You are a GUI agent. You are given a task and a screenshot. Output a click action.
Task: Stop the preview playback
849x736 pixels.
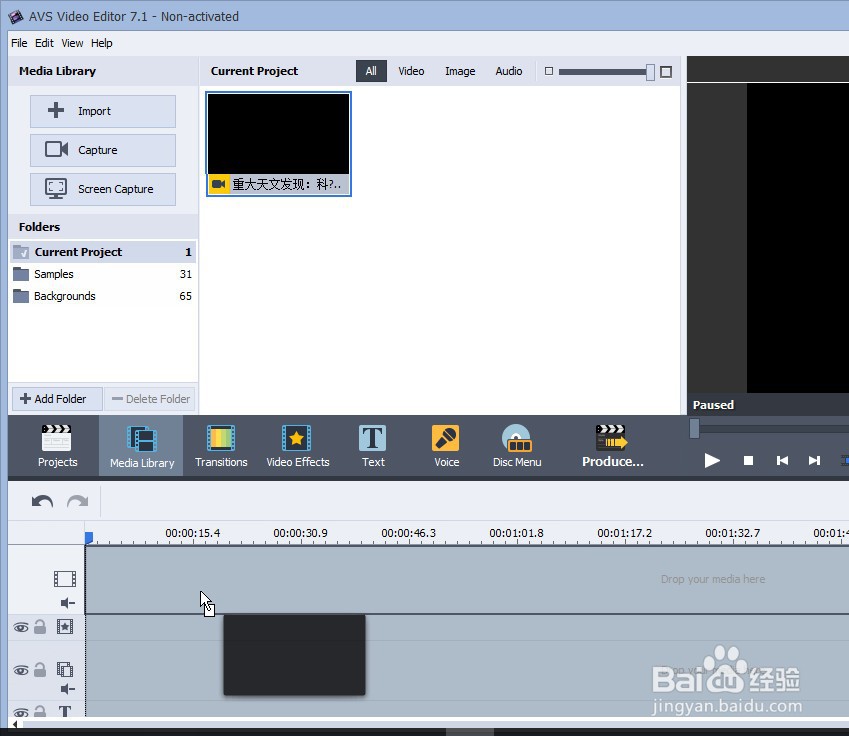(748, 461)
